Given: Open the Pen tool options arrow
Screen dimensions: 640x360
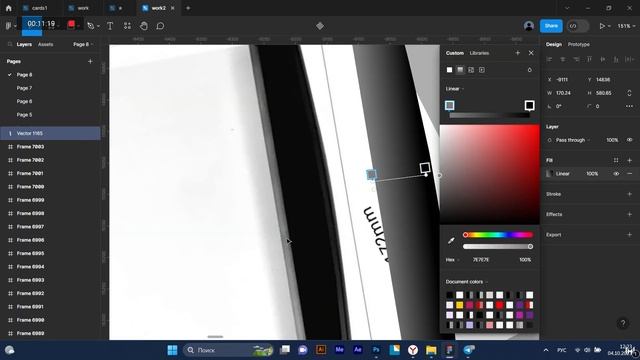Looking at the screenshot, I should pos(98,26).
